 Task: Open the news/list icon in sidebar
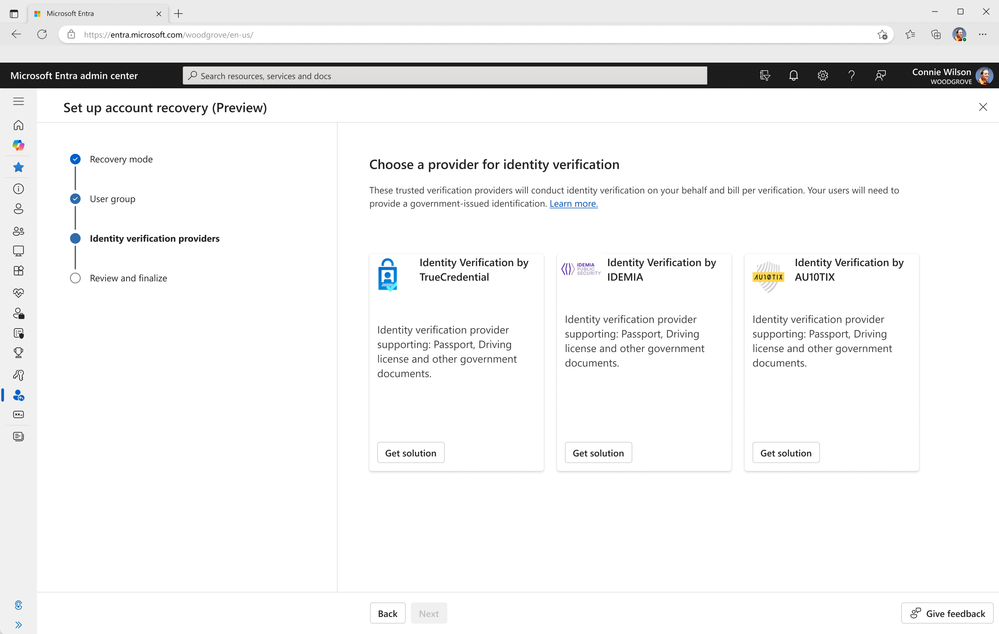pyautogui.click(x=18, y=436)
